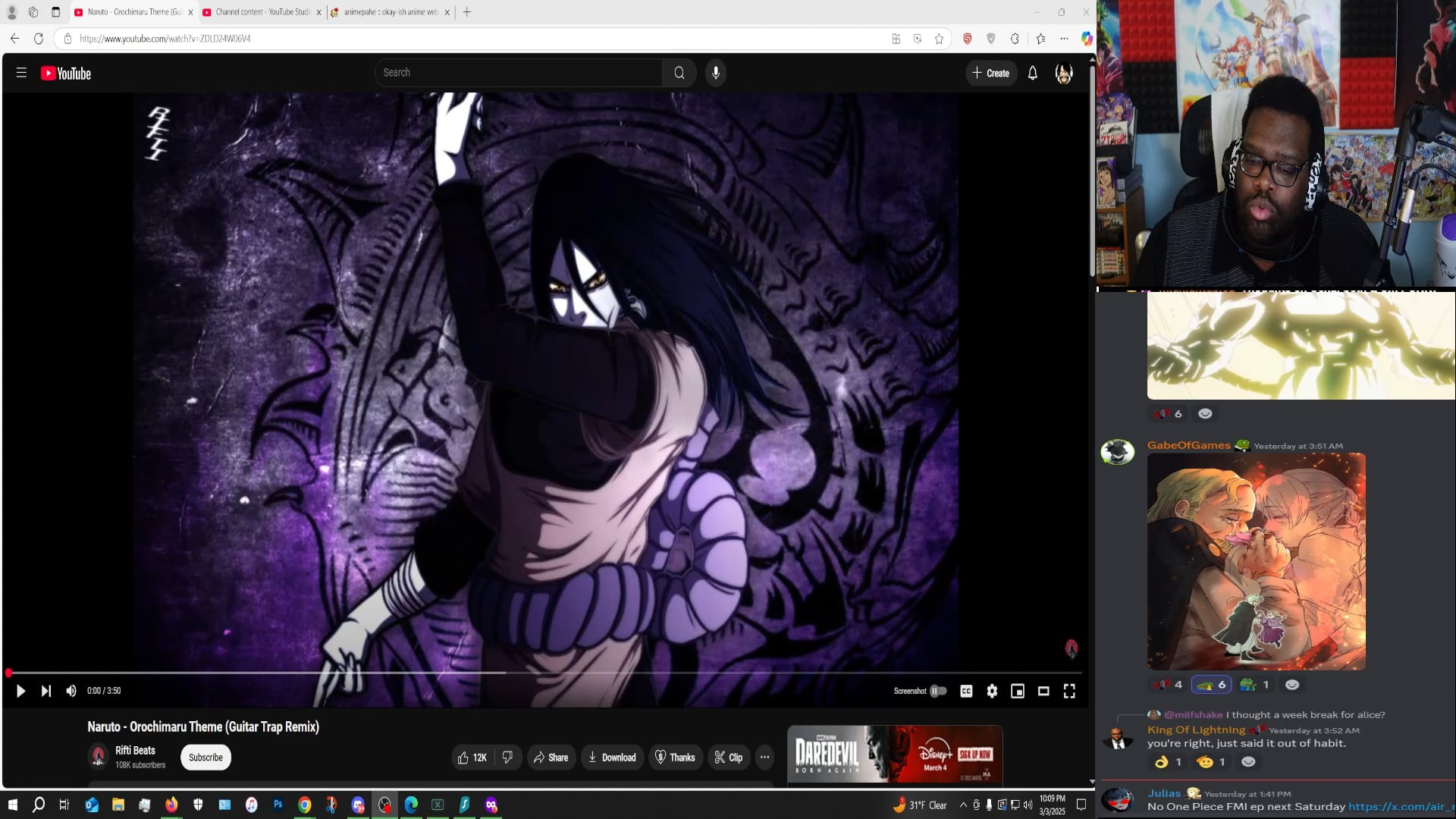Add reaction to GabeOfGames' image message
This screenshot has height=819, width=1456.
(x=1292, y=685)
